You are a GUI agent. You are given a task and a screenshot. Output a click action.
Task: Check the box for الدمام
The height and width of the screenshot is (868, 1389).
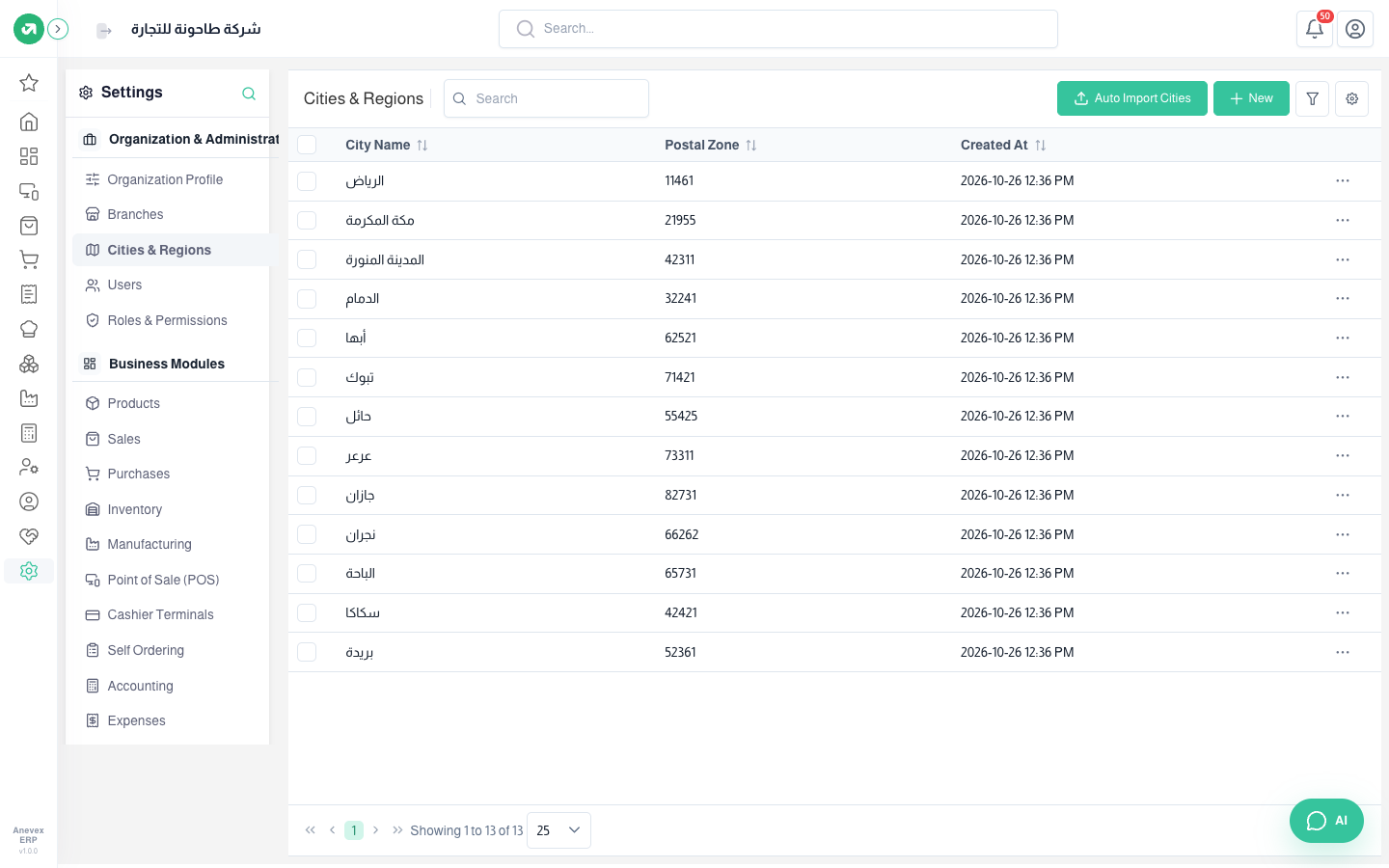pos(307,299)
